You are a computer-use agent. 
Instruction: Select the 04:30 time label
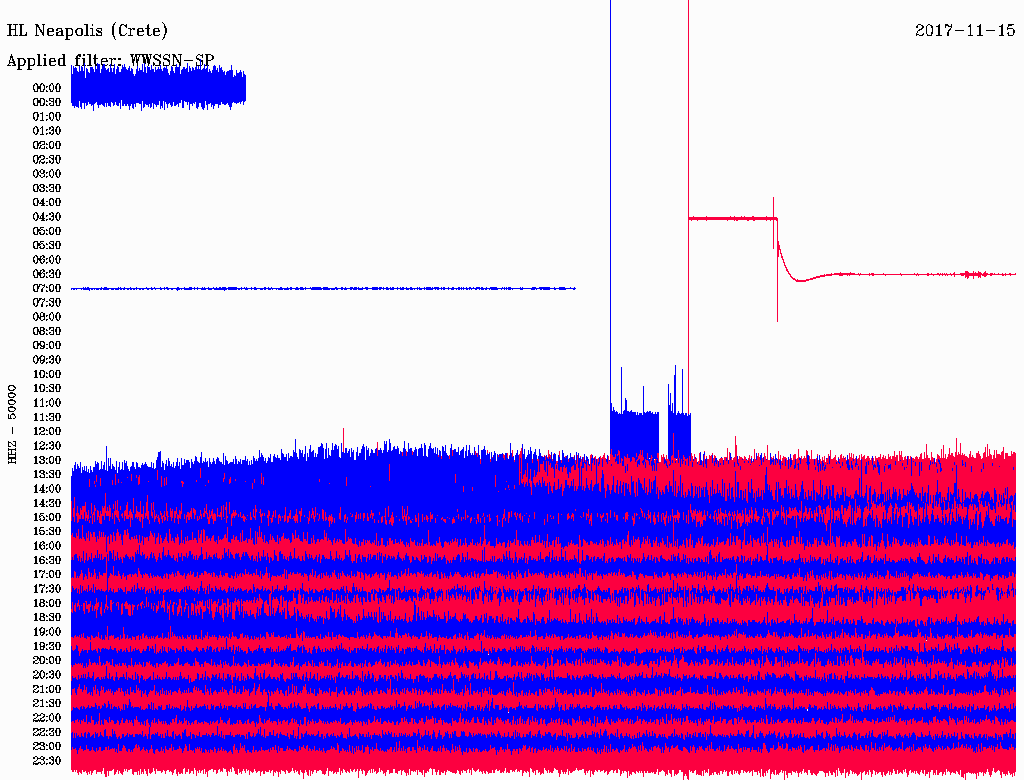47,217
